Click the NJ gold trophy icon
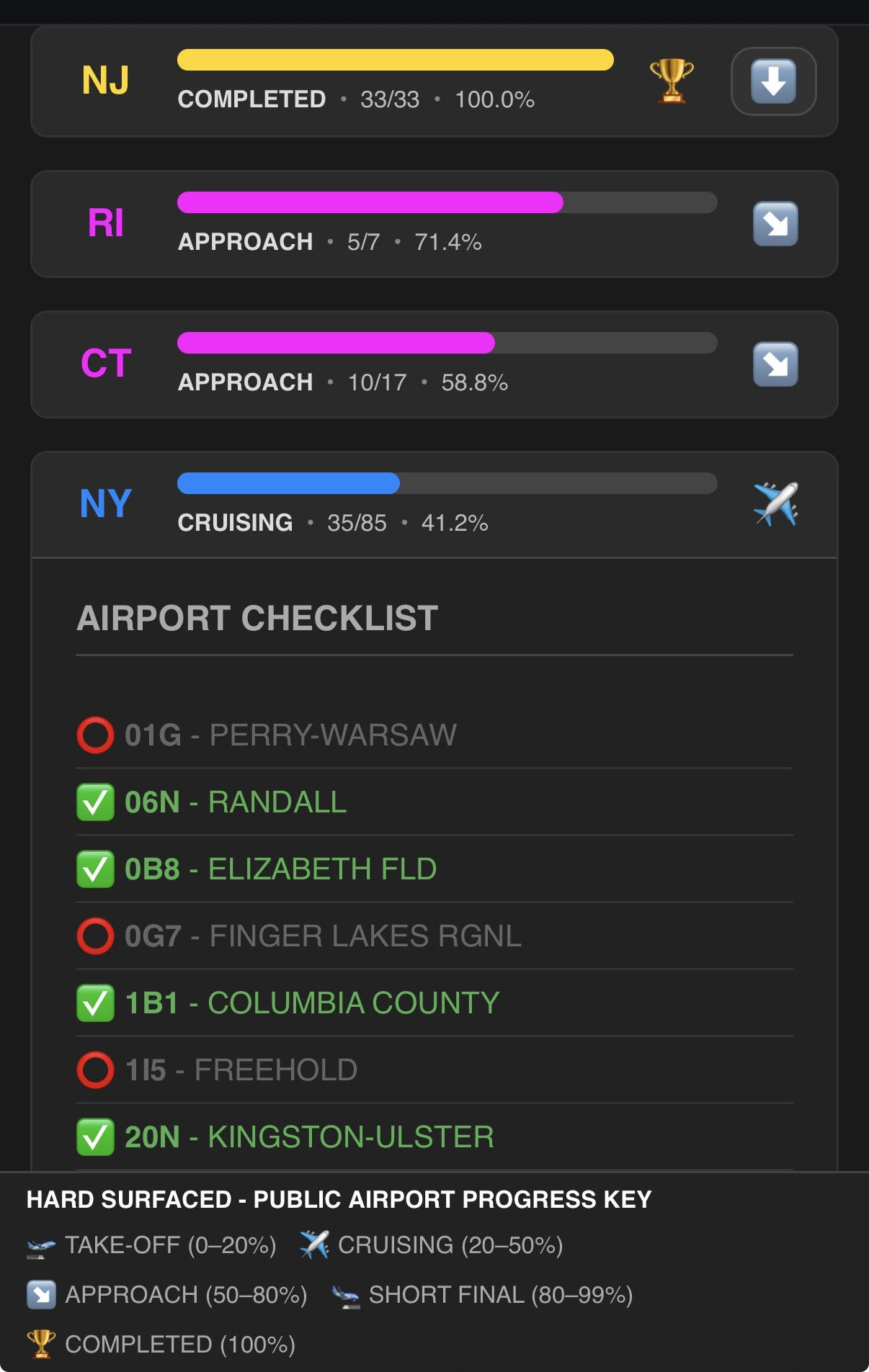The image size is (869, 1372). [x=672, y=81]
